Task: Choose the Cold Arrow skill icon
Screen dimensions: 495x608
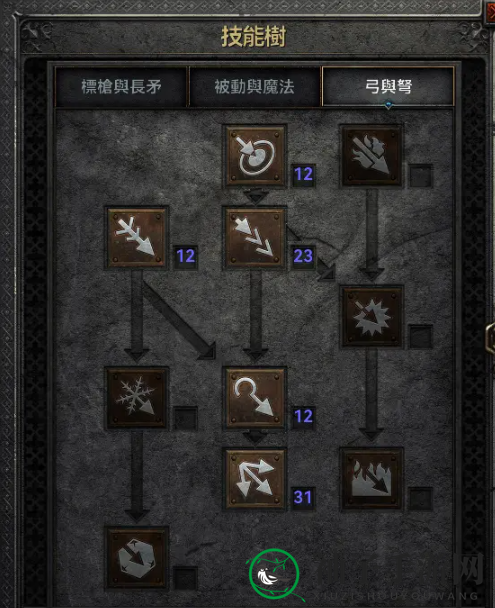Action: click(137, 238)
